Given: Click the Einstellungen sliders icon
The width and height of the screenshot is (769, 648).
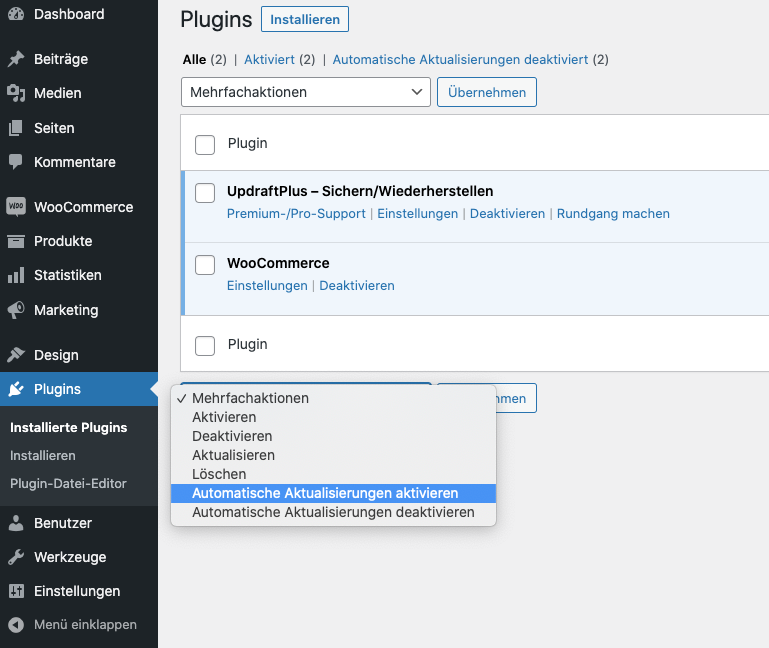Looking at the screenshot, I should coord(16,591).
